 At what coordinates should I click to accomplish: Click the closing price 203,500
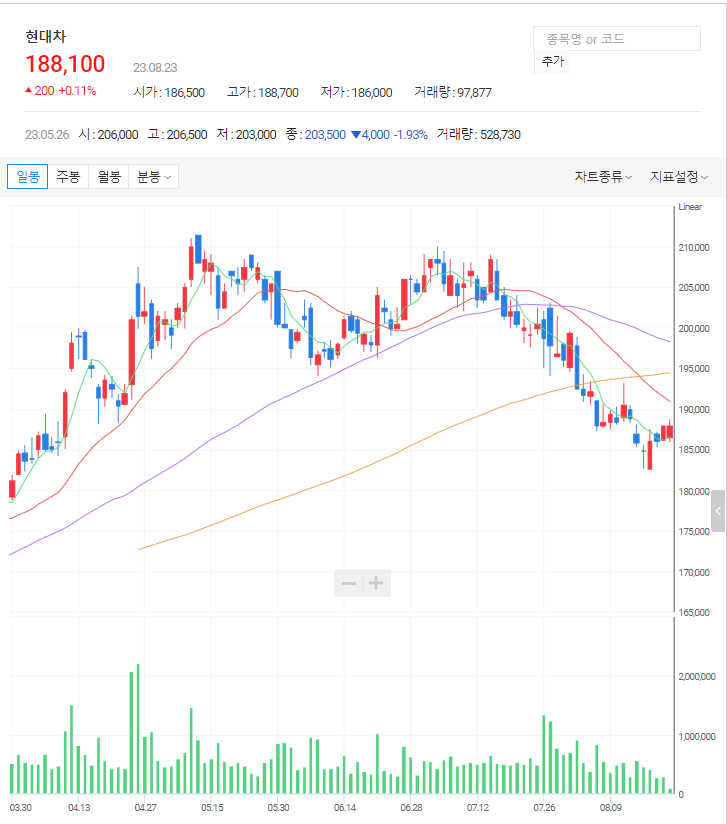click(325, 135)
